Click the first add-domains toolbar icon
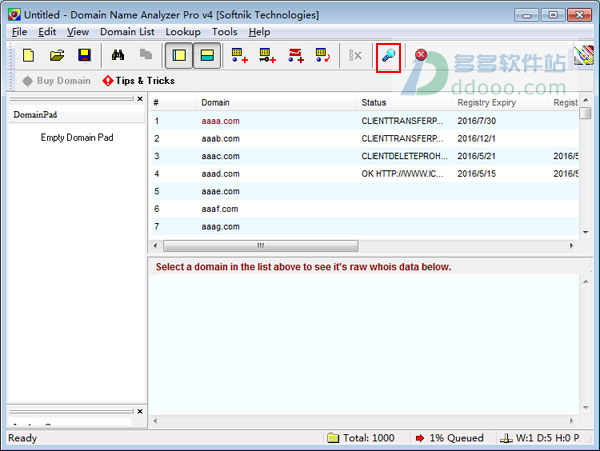600x451 pixels. [x=240, y=55]
